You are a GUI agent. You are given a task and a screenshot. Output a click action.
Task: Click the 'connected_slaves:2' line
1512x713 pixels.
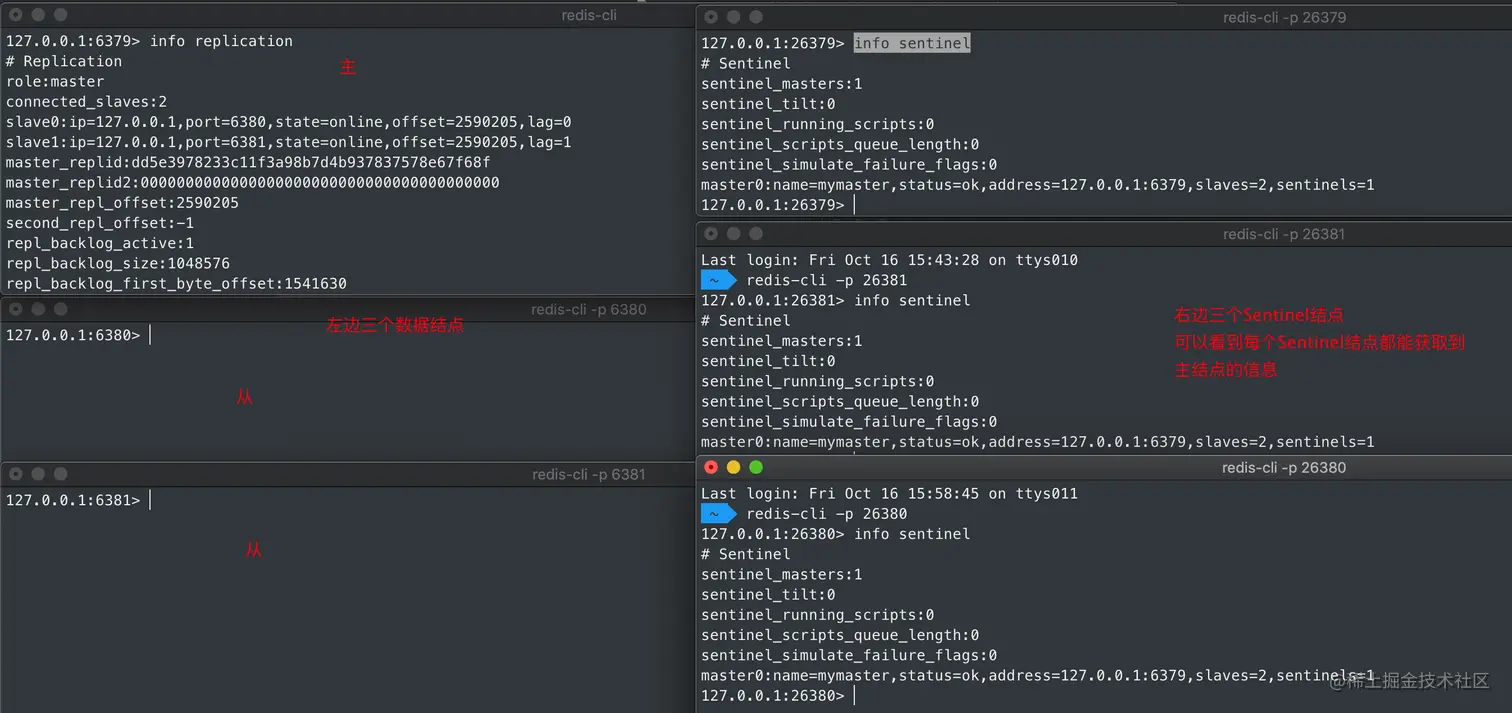(x=86, y=102)
